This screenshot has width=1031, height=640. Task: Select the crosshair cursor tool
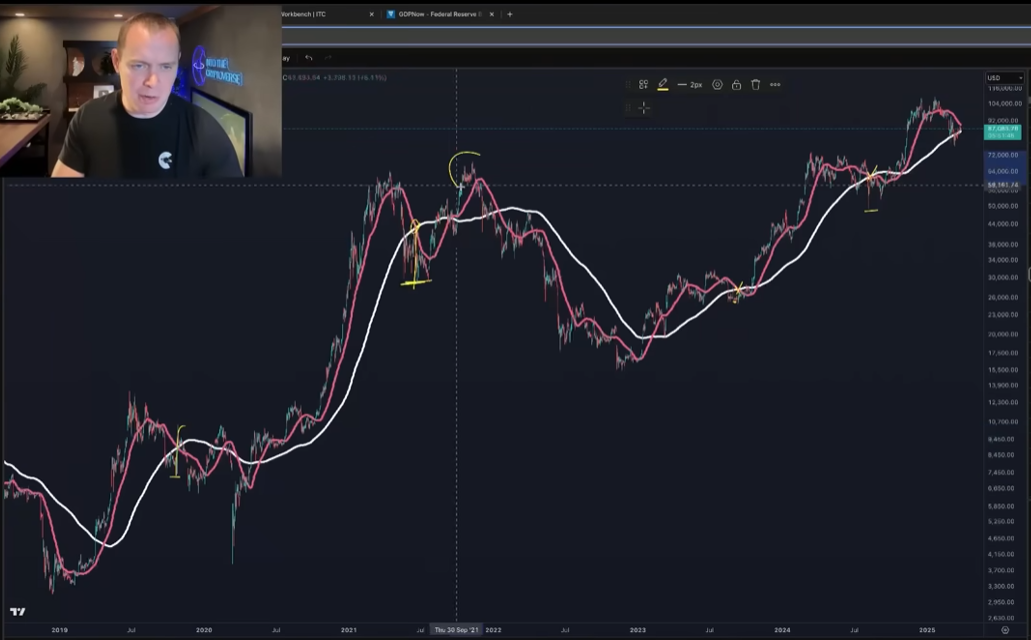[643, 107]
